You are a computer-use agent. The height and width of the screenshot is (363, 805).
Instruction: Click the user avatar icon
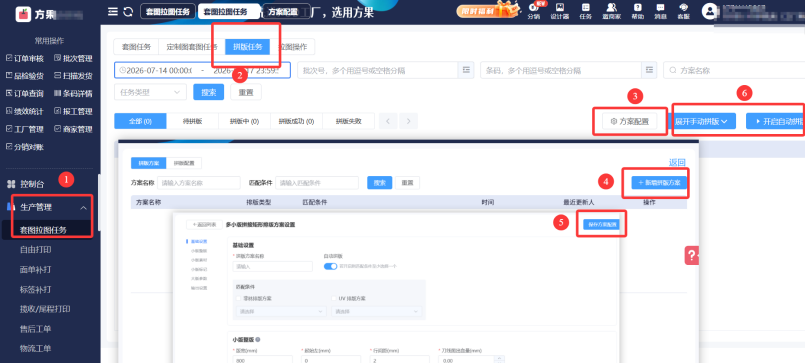point(709,11)
